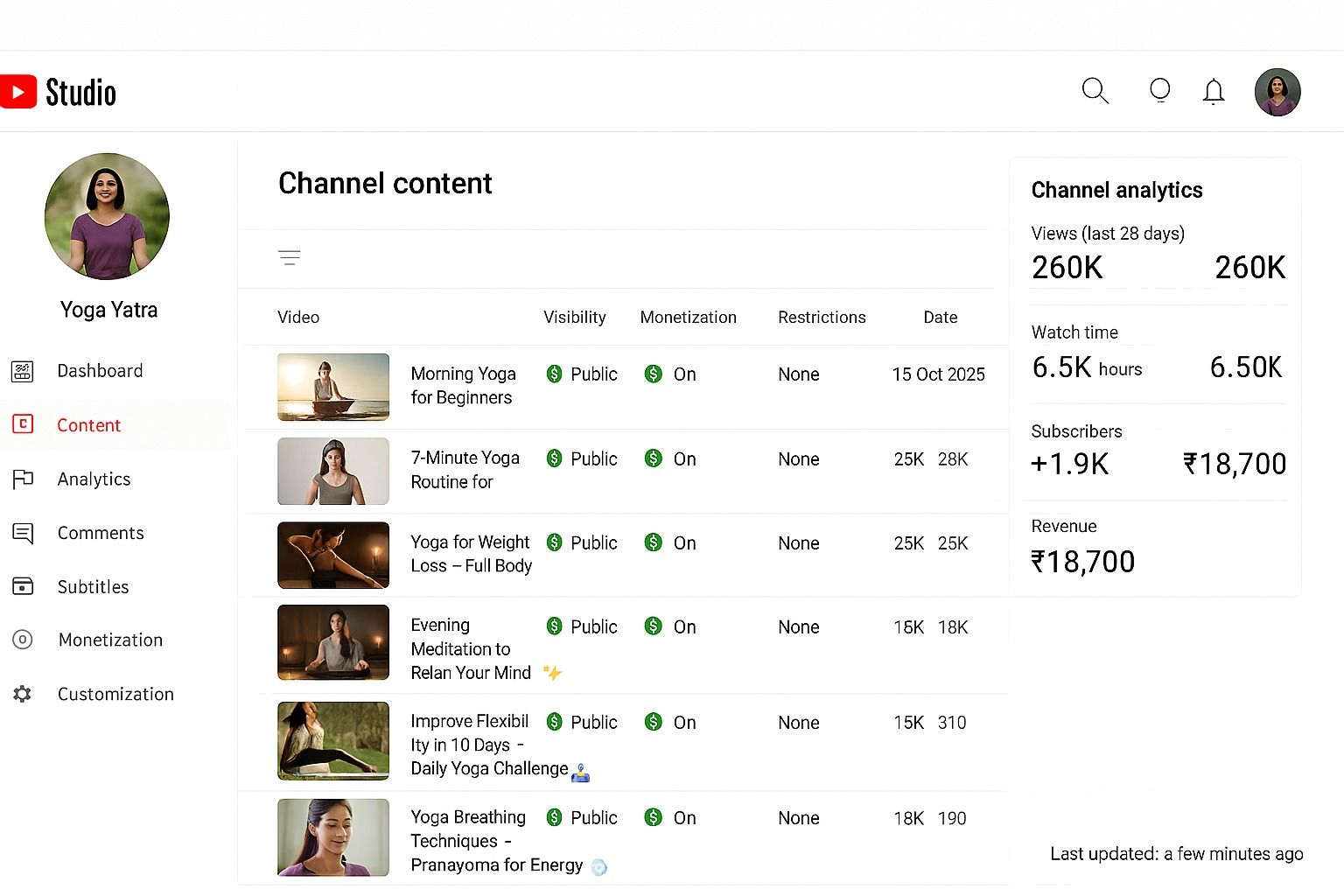Select the Customization gear icon
The height and width of the screenshot is (896, 1344).
22,694
